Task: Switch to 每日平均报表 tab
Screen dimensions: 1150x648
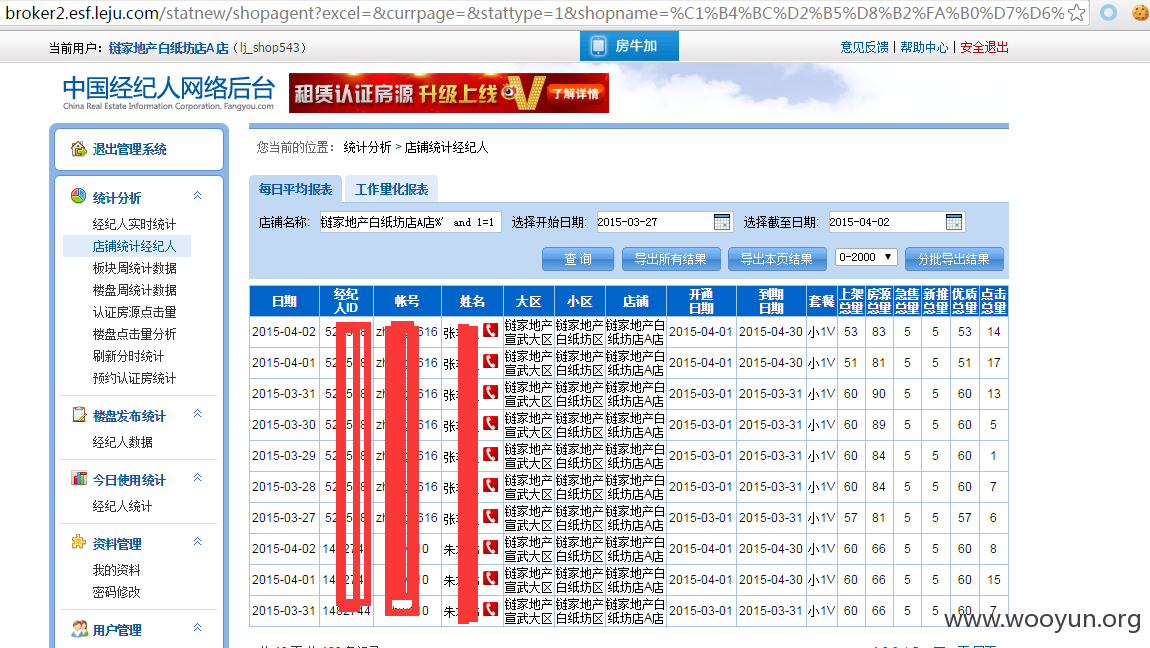Action: (x=296, y=189)
